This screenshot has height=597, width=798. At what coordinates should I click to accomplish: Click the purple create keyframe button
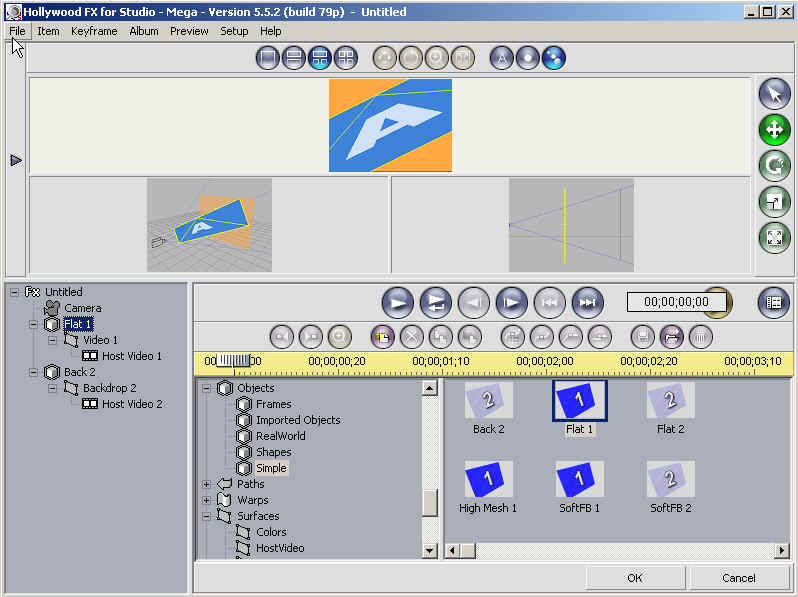pos(383,337)
